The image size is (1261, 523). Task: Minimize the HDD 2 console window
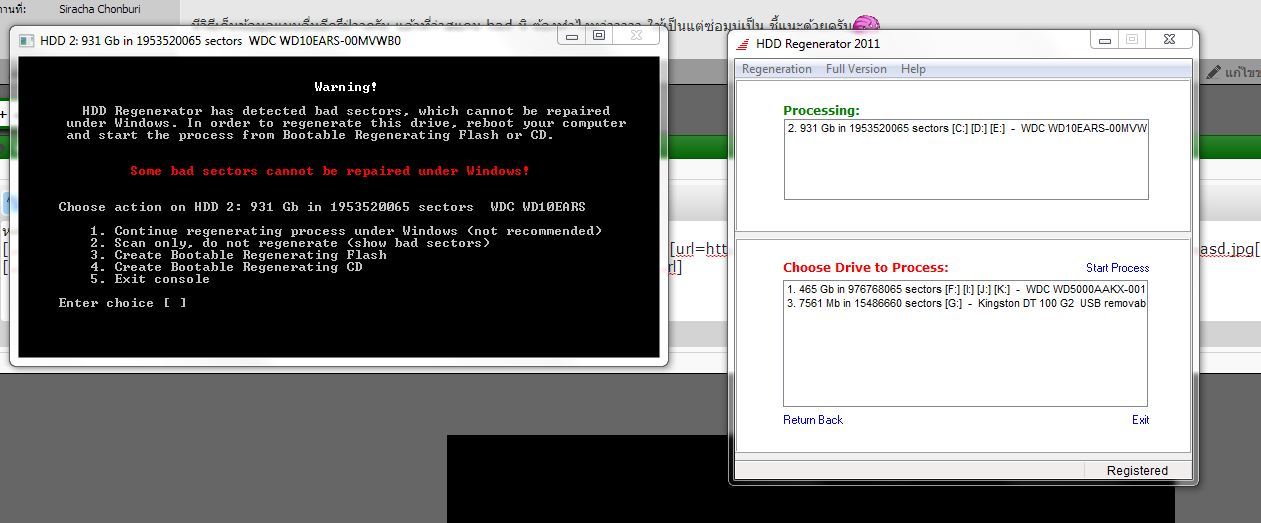click(x=570, y=36)
